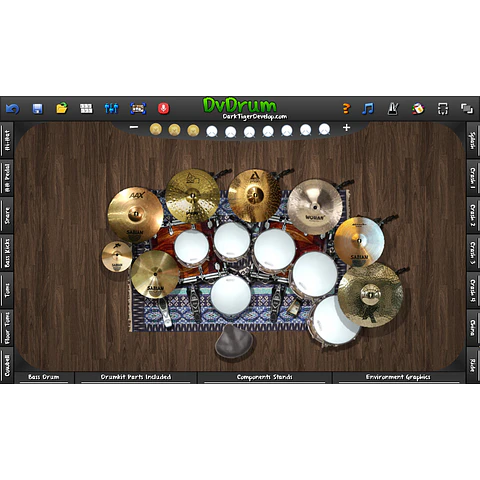Image resolution: width=480 pixels, height=480 pixels.
Task: Click the overlapping windows icon
Action: coord(467,108)
